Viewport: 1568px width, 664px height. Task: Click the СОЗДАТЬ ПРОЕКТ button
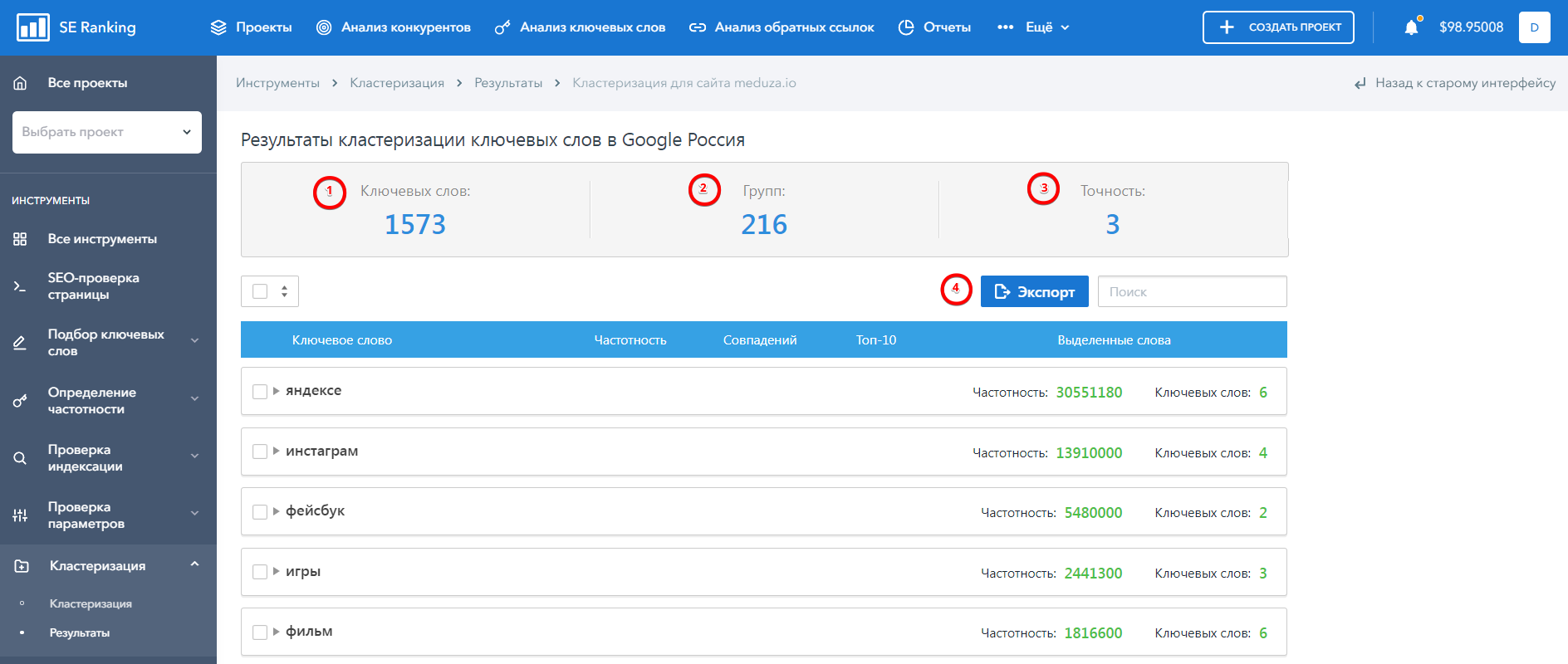click(1278, 27)
